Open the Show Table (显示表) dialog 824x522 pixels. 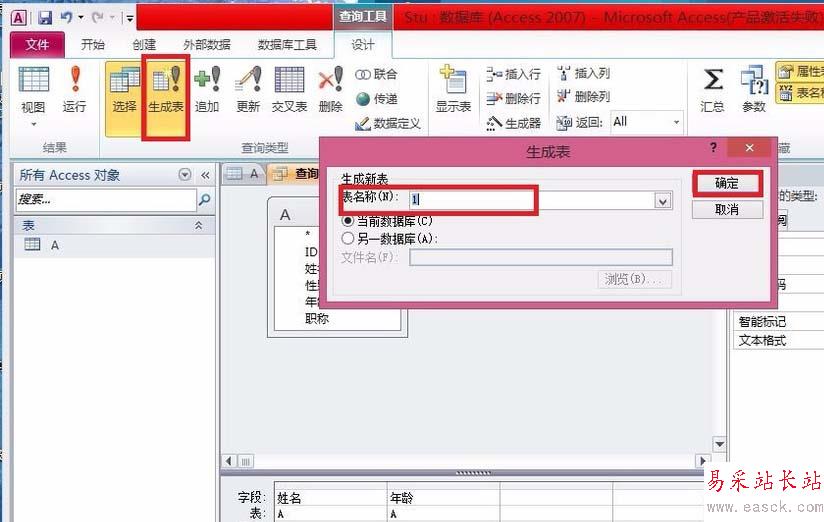click(453, 89)
